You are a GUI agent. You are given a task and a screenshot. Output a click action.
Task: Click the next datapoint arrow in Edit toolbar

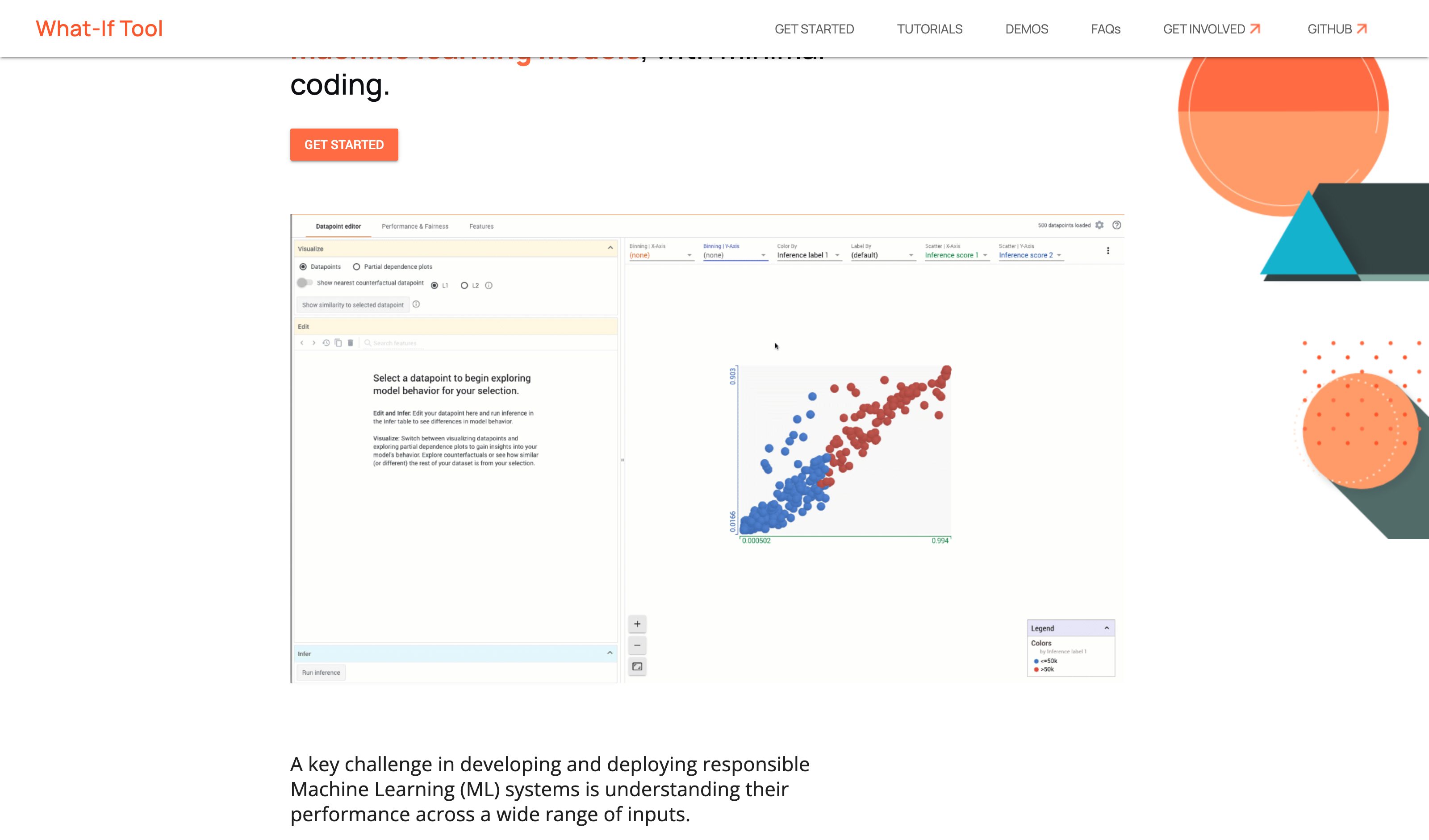click(x=313, y=343)
